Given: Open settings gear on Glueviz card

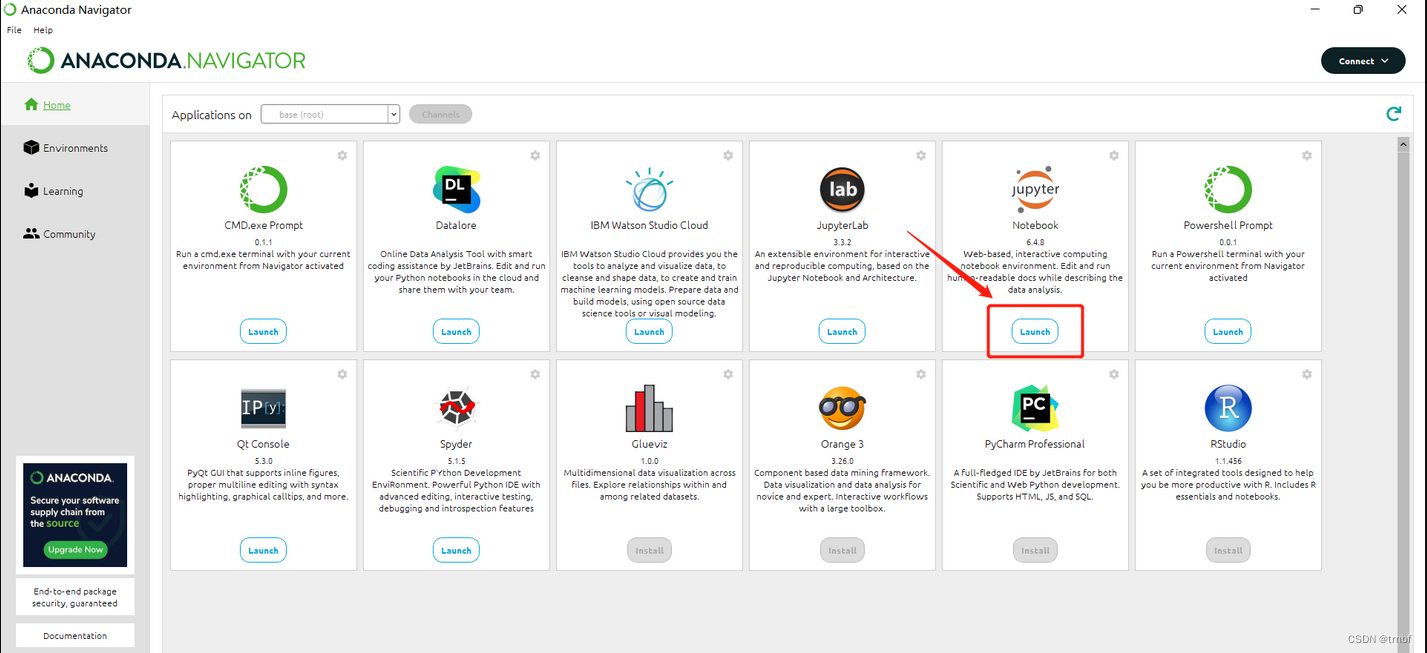Looking at the screenshot, I should [x=728, y=375].
